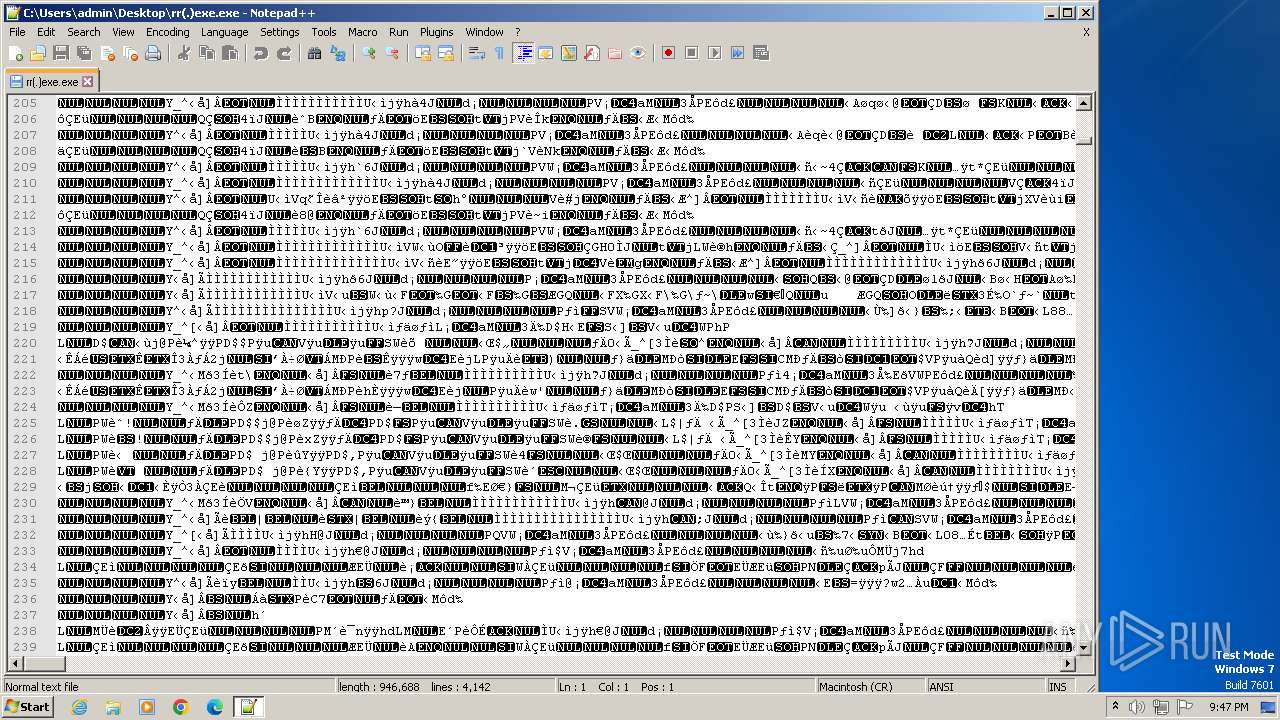Open the Plugins menu
Image resolution: width=1280 pixels, height=720 pixels.
click(x=437, y=32)
